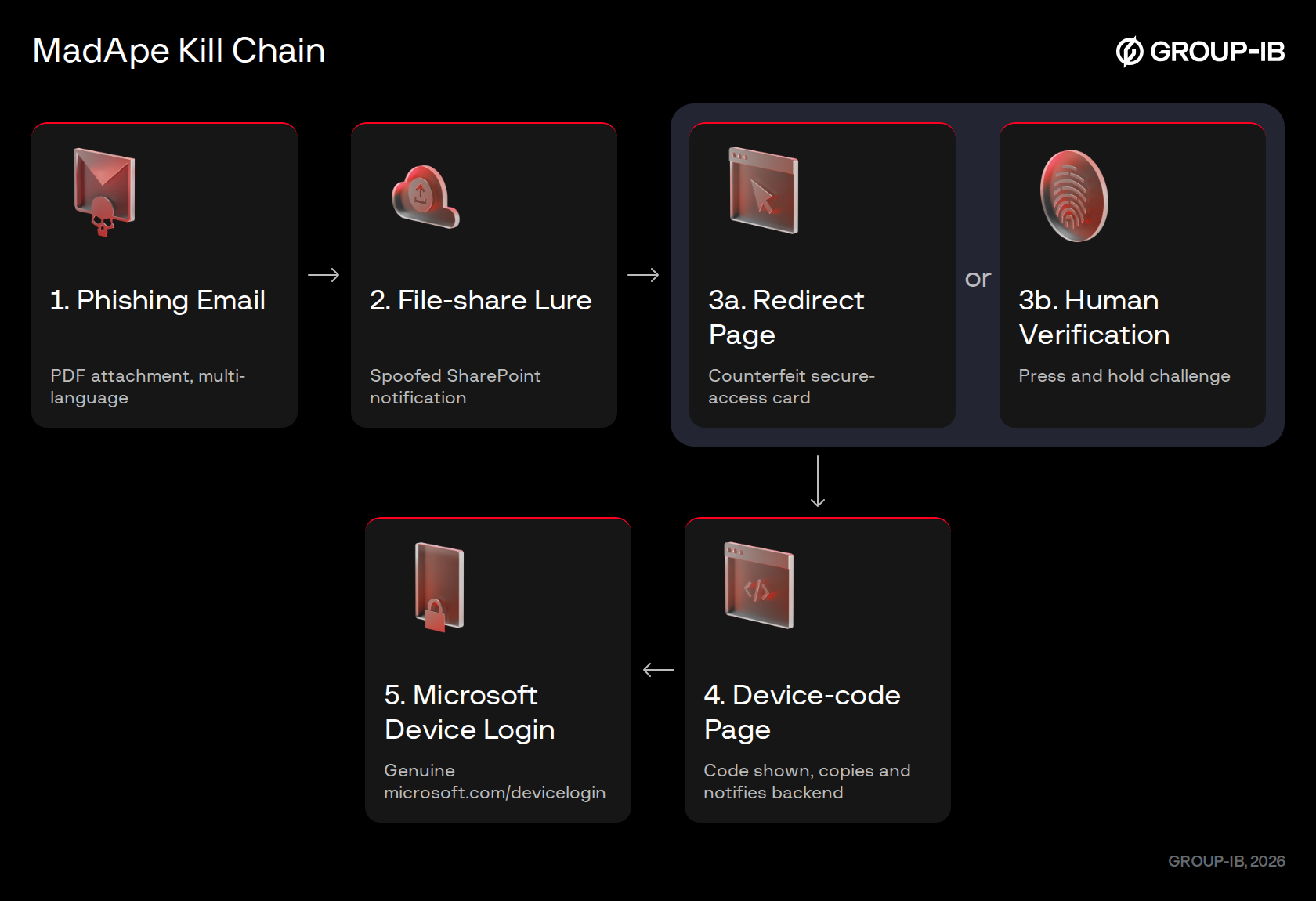The width and height of the screenshot is (1316, 901).
Task: Click 'Spoofed SharePoint notification' description
Action: coord(455,386)
